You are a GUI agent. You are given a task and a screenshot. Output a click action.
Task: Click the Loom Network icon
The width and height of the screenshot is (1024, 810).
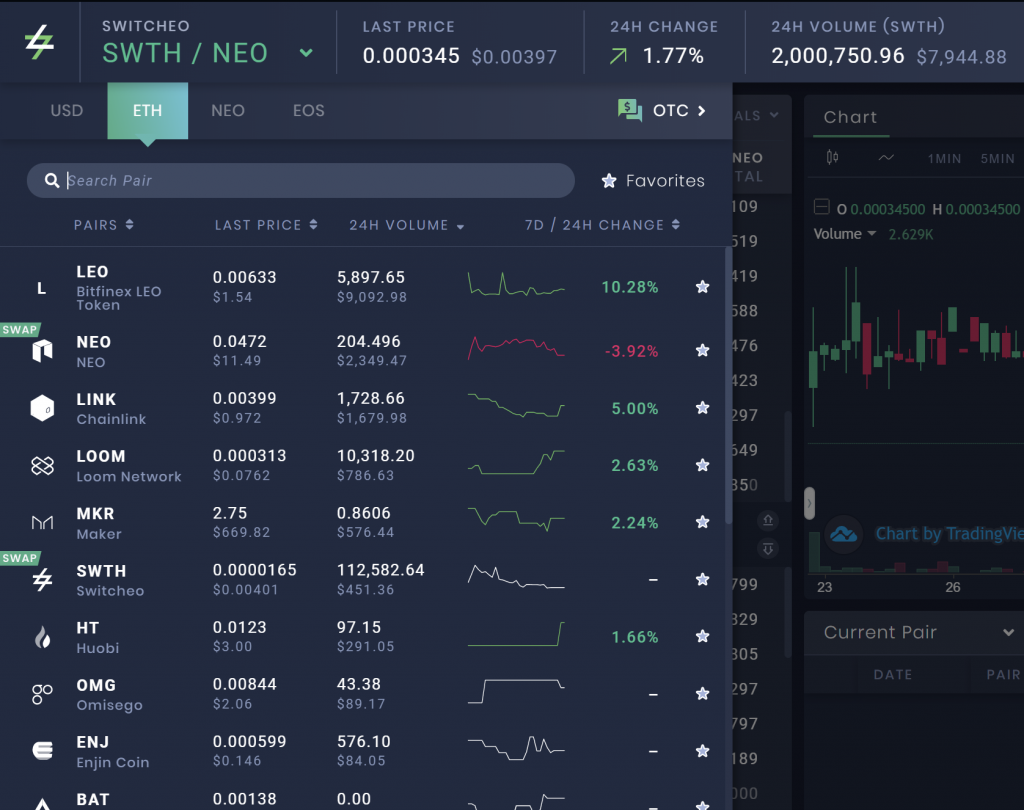(42, 466)
